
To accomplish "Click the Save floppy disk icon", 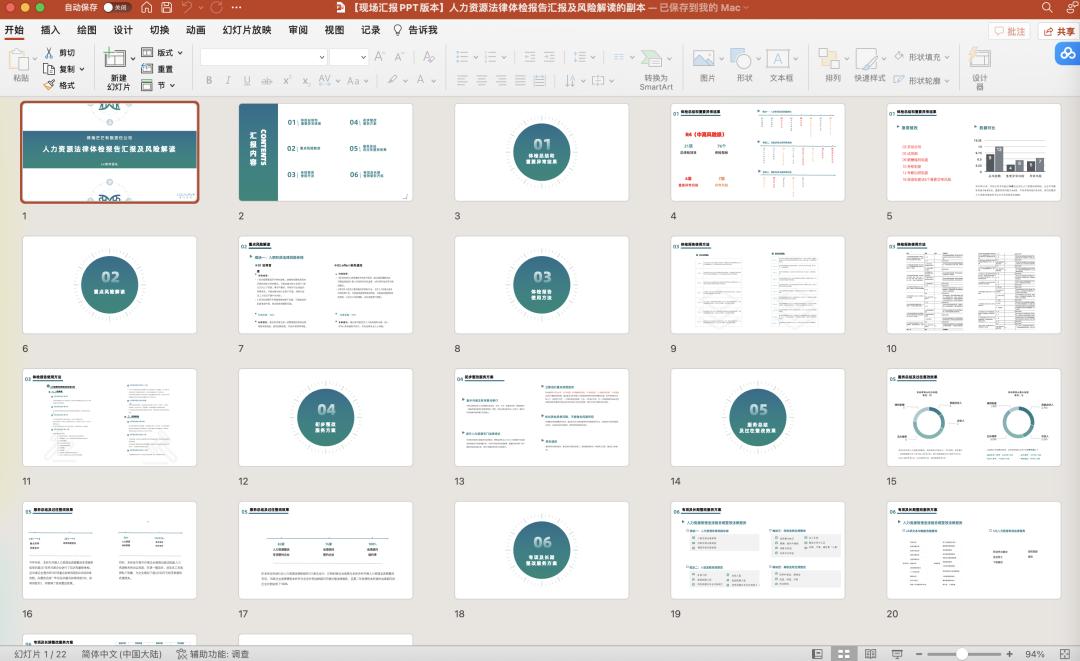I will coord(166,8).
